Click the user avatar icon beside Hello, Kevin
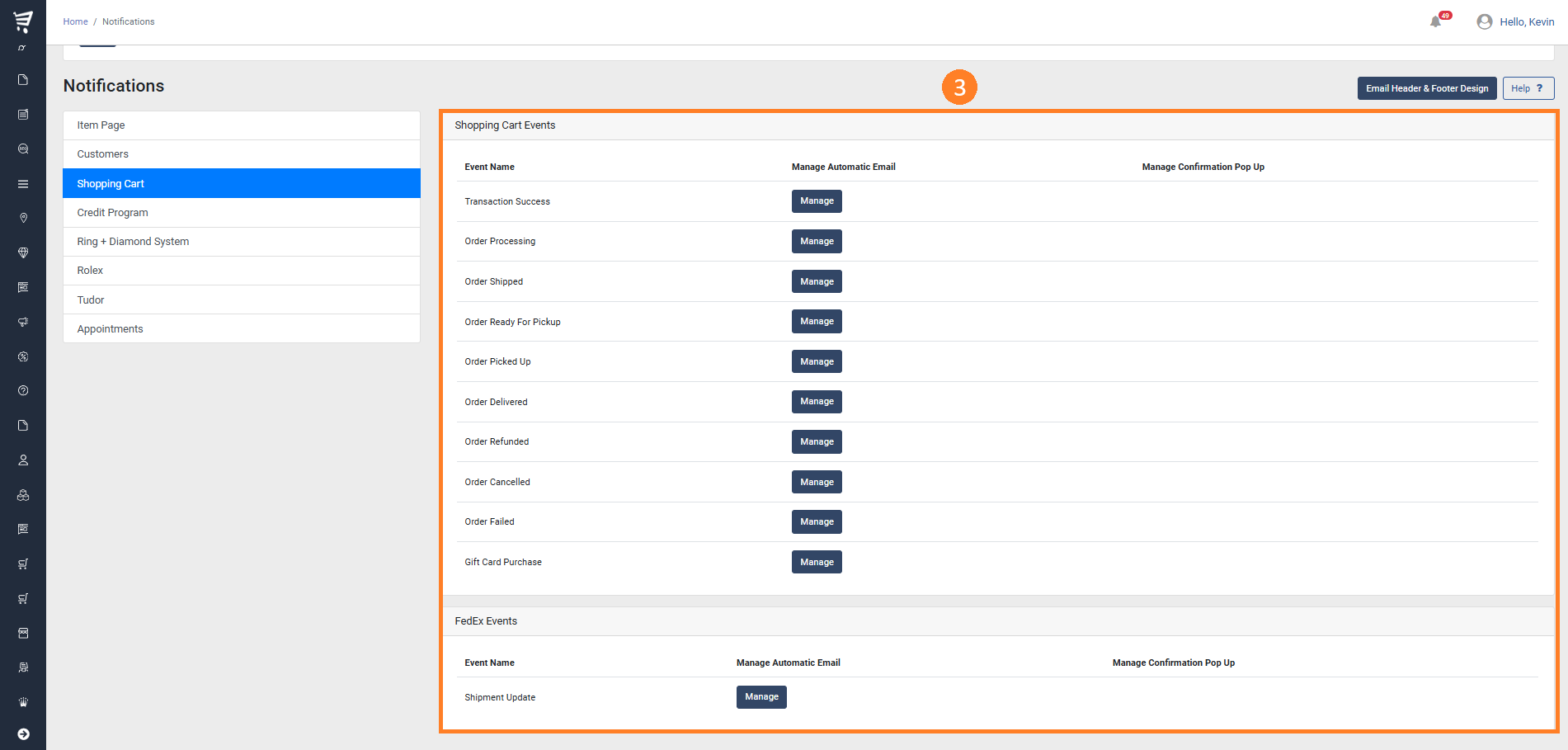The width and height of the screenshot is (1568, 750). point(1485,22)
